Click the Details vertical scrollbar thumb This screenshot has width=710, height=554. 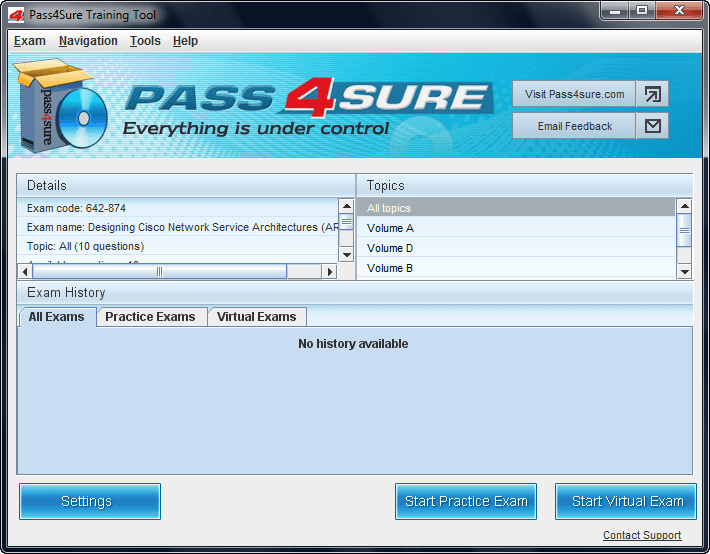point(346,222)
